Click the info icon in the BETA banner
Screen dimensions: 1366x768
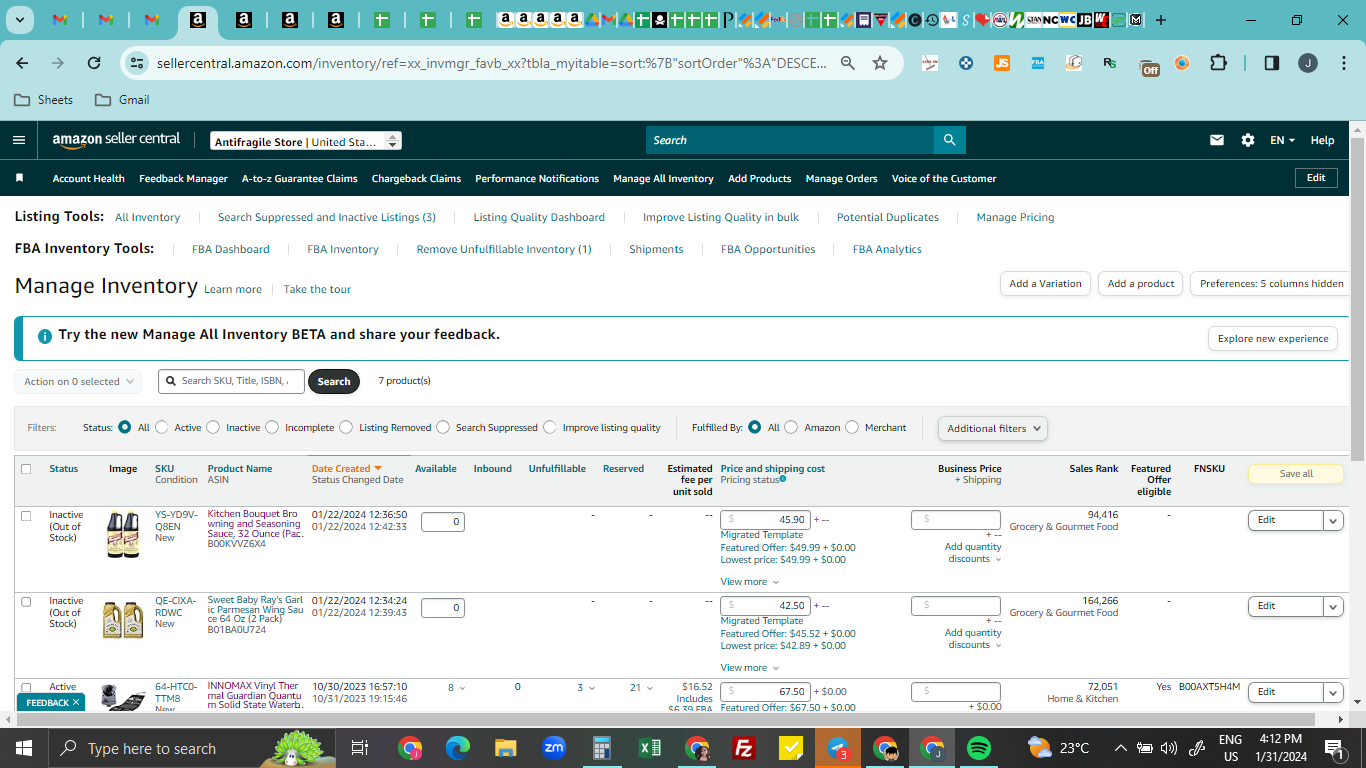44,336
